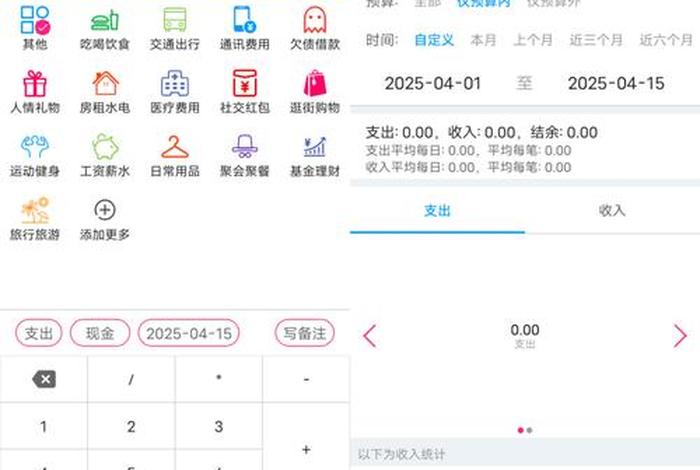Tap the 写备注 note button
The height and width of the screenshot is (470, 700).
tap(304, 333)
